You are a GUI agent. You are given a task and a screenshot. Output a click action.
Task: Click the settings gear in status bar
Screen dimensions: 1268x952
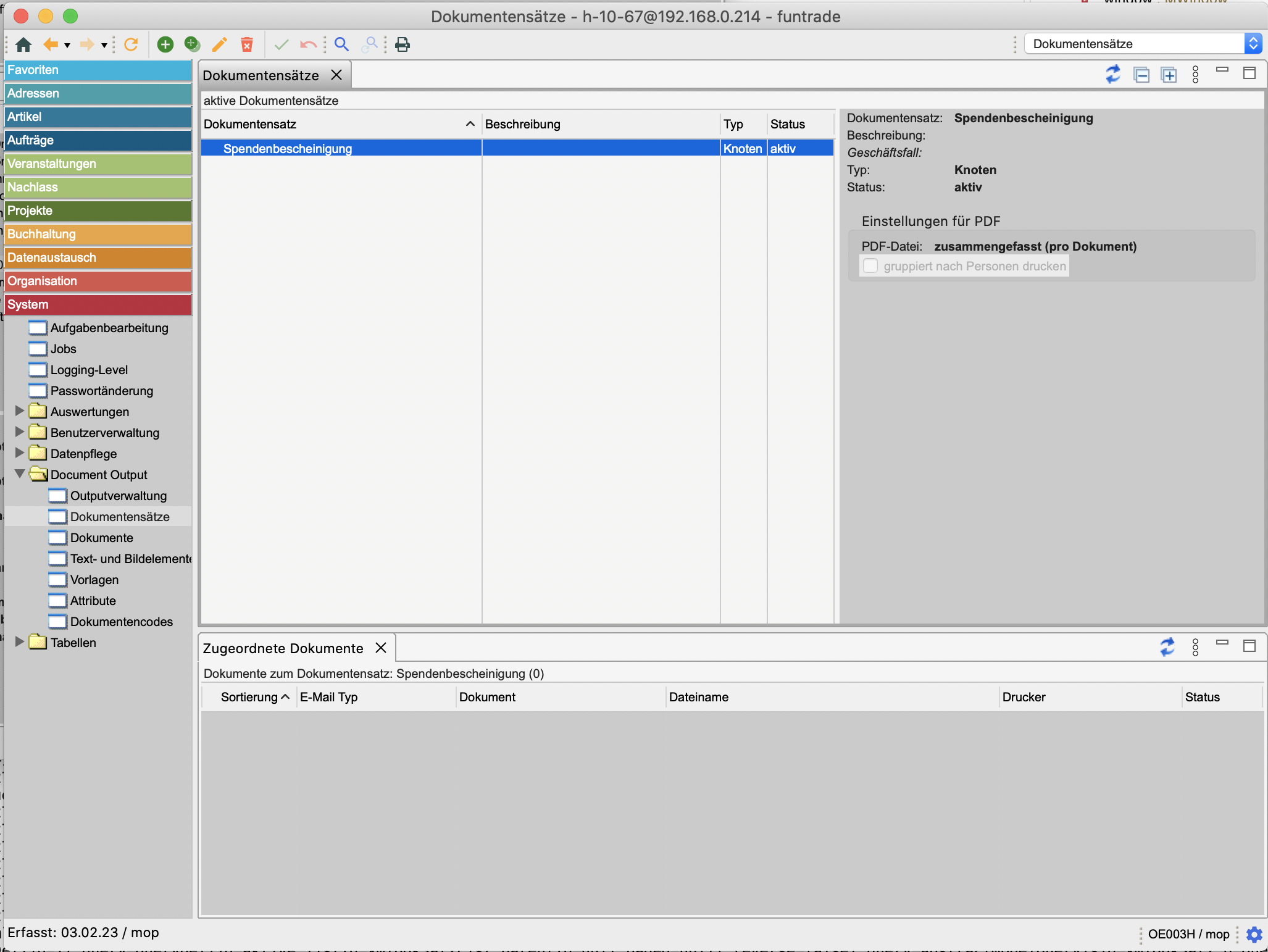click(x=1254, y=934)
